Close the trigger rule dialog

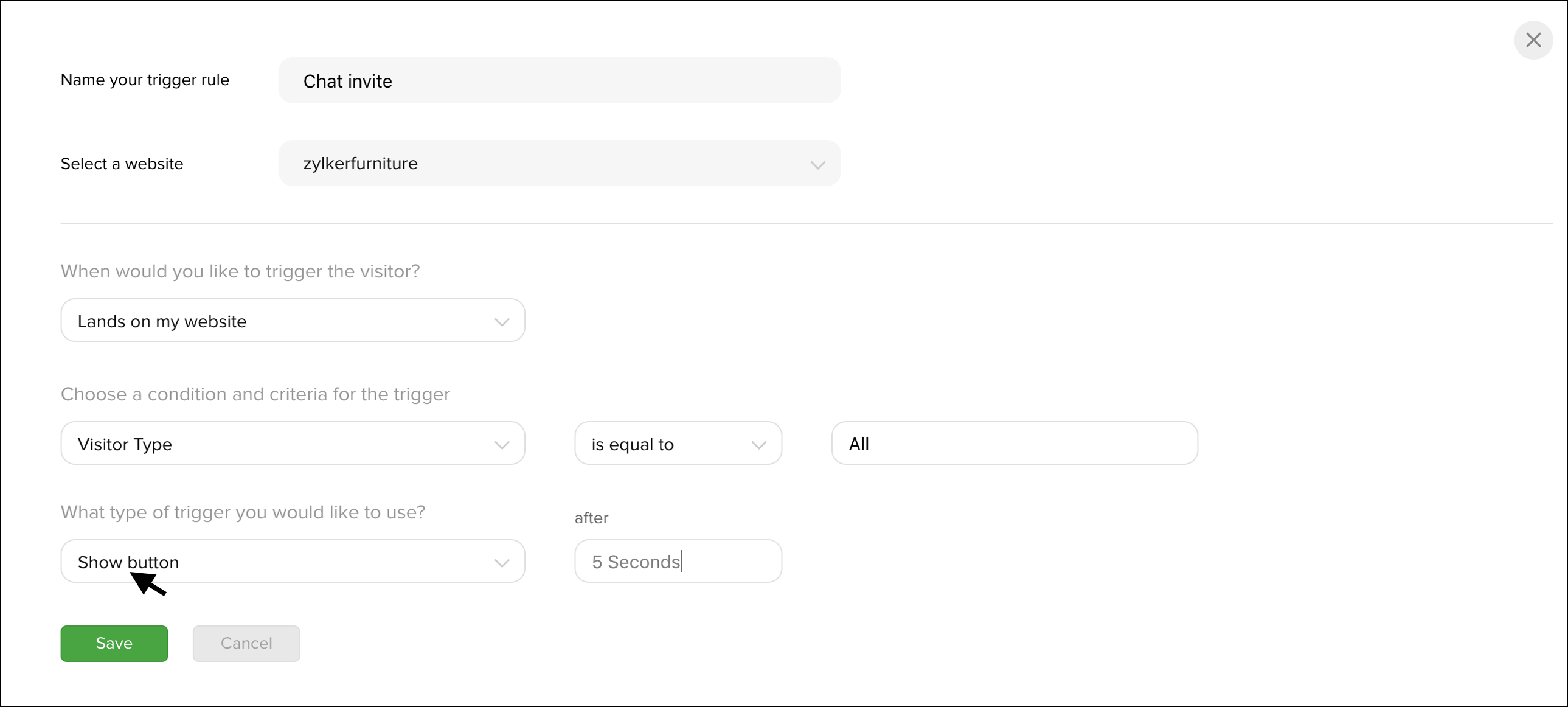[x=1533, y=40]
